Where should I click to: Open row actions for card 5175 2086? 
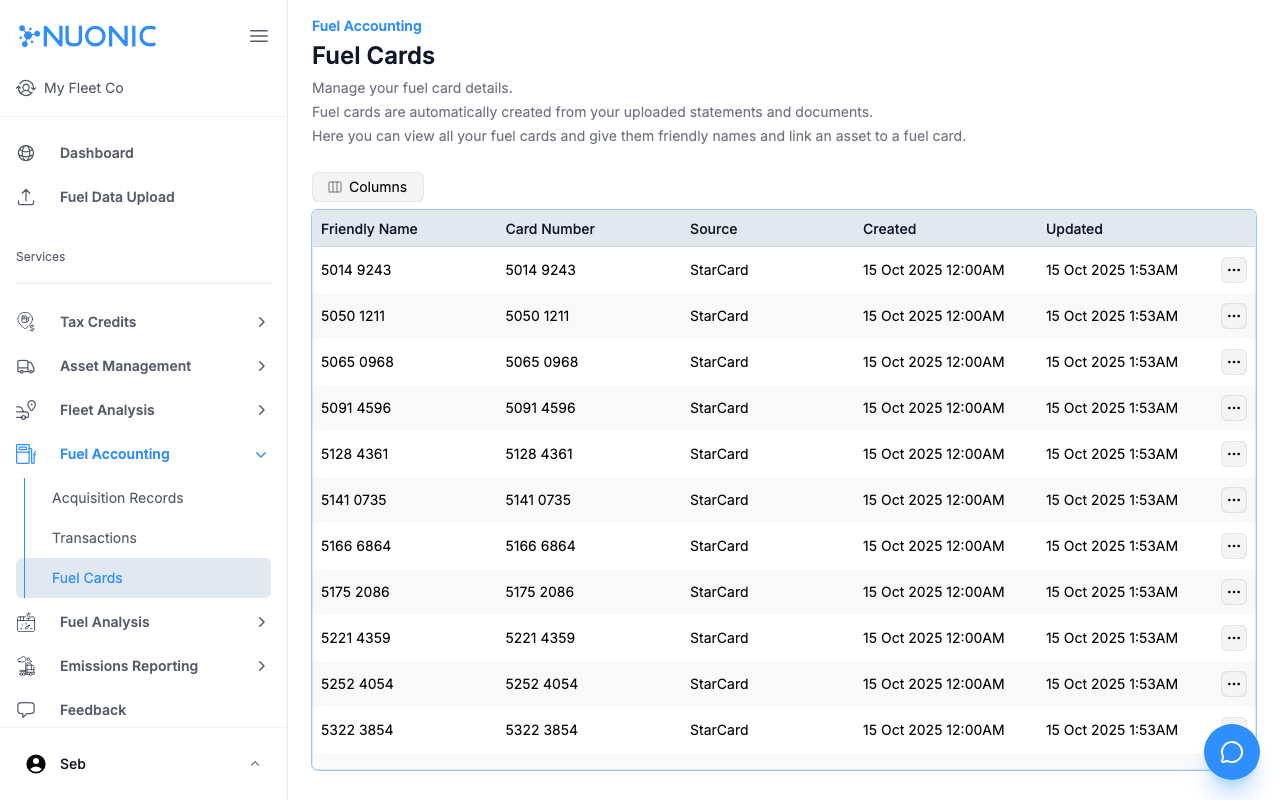1234,592
